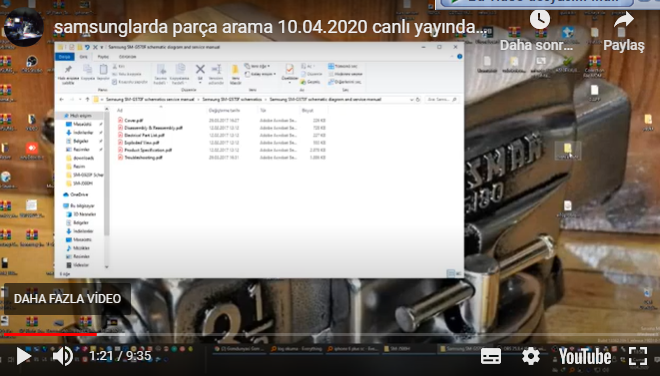This screenshot has width=660, height=376.
Task: Open the blue Dosya ribbon tab
Action: [x=64, y=57]
